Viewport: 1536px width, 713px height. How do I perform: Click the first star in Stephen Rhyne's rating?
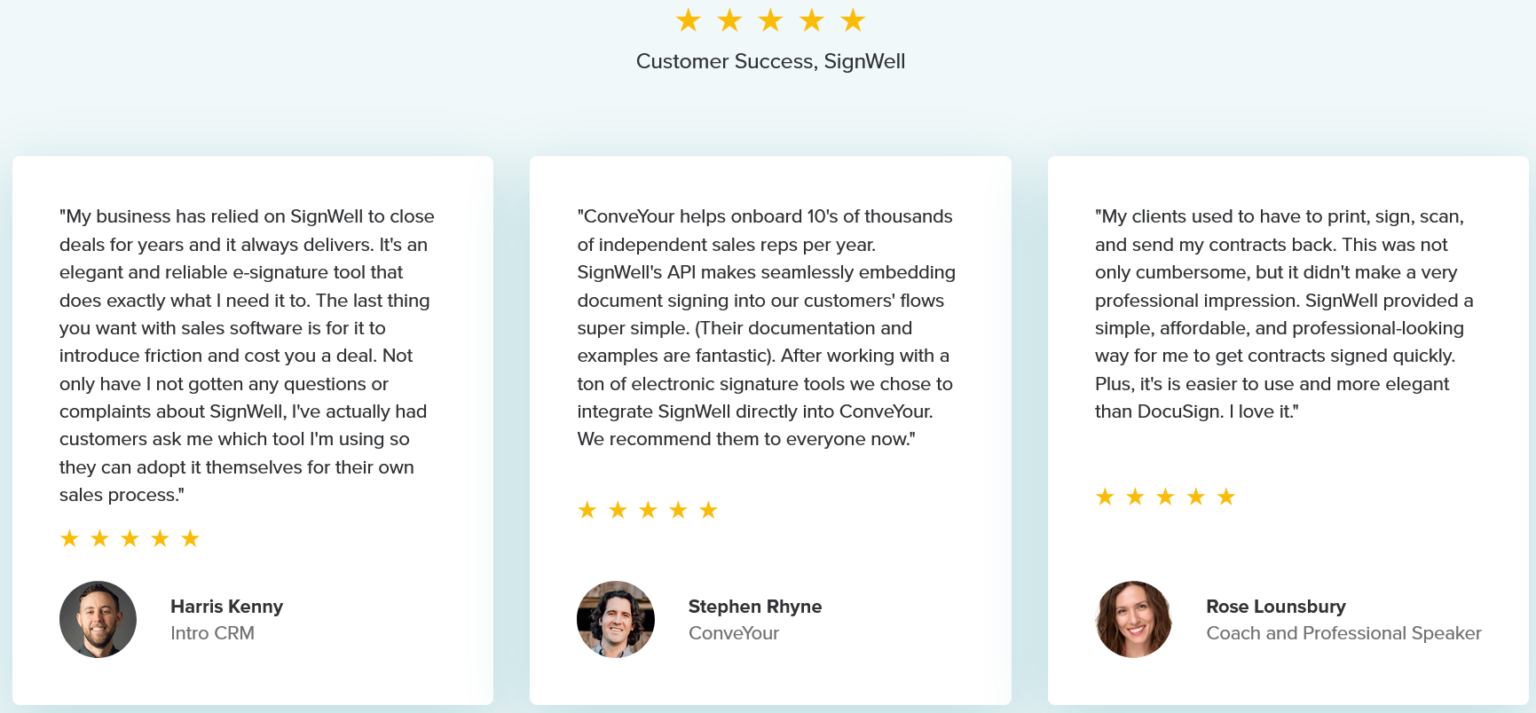pyautogui.click(x=587, y=511)
